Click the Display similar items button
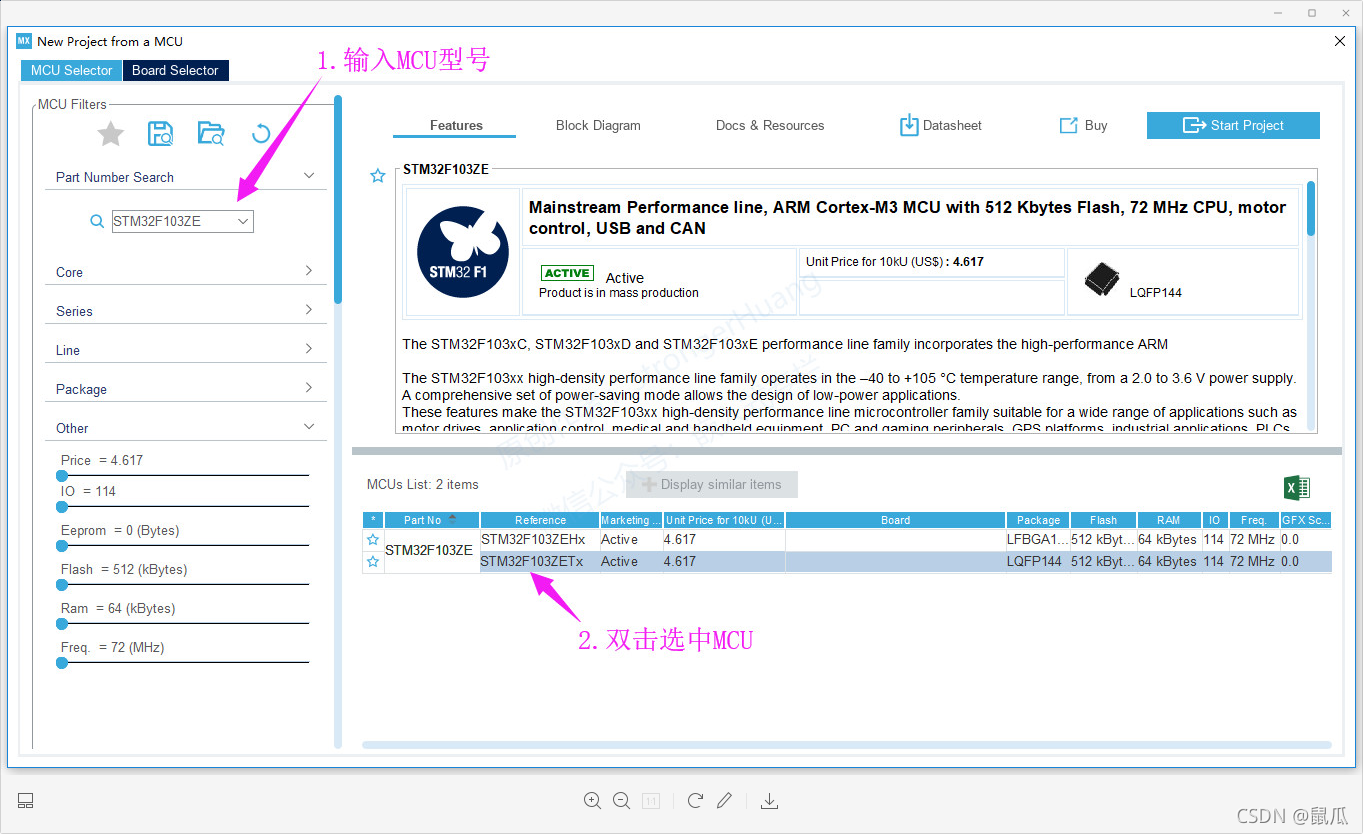 [712, 484]
